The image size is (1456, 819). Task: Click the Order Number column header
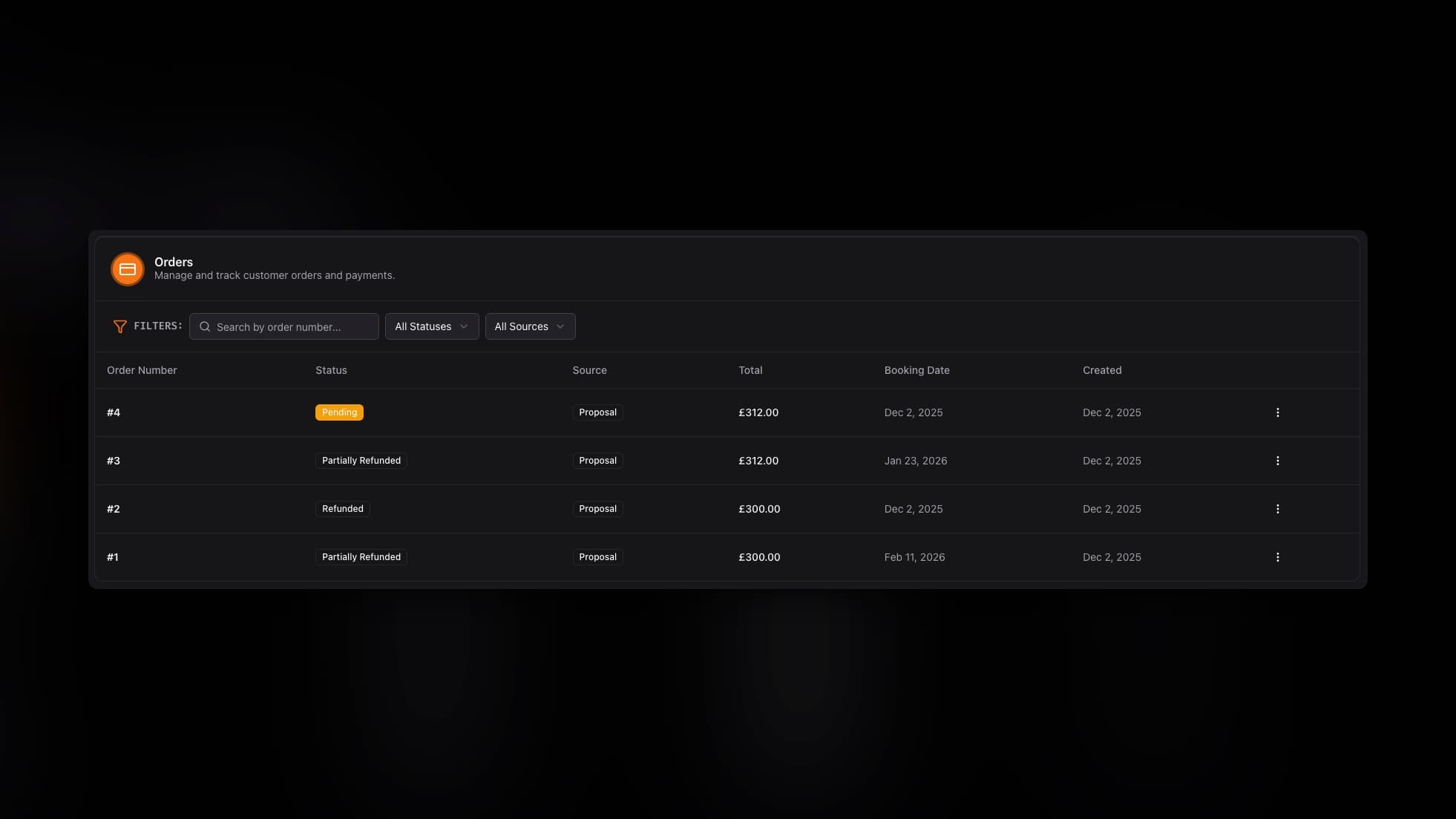point(142,370)
